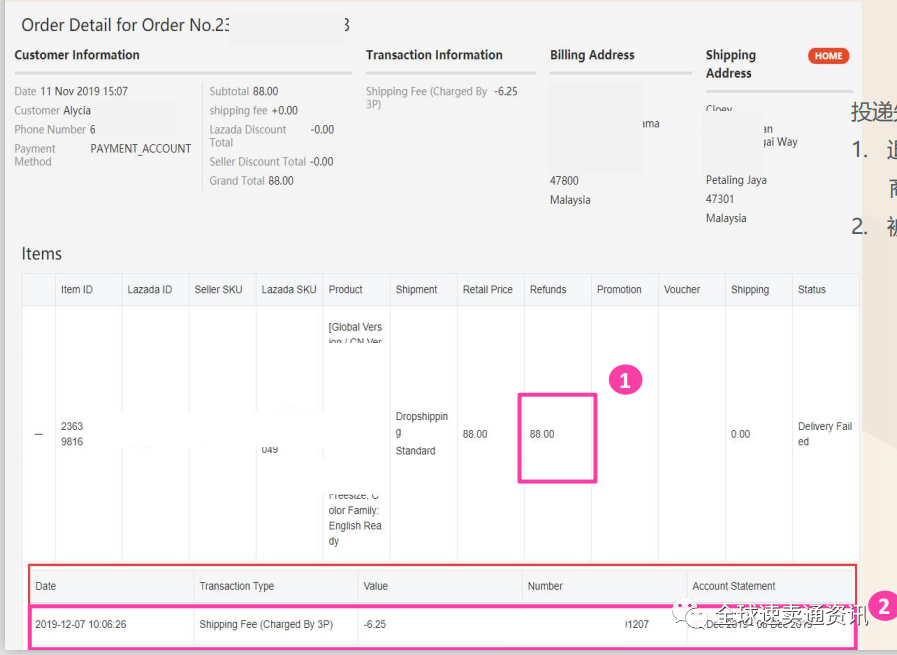Click the Items section heading
The width and height of the screenshot is (897, 655).
tap(41, 253)
